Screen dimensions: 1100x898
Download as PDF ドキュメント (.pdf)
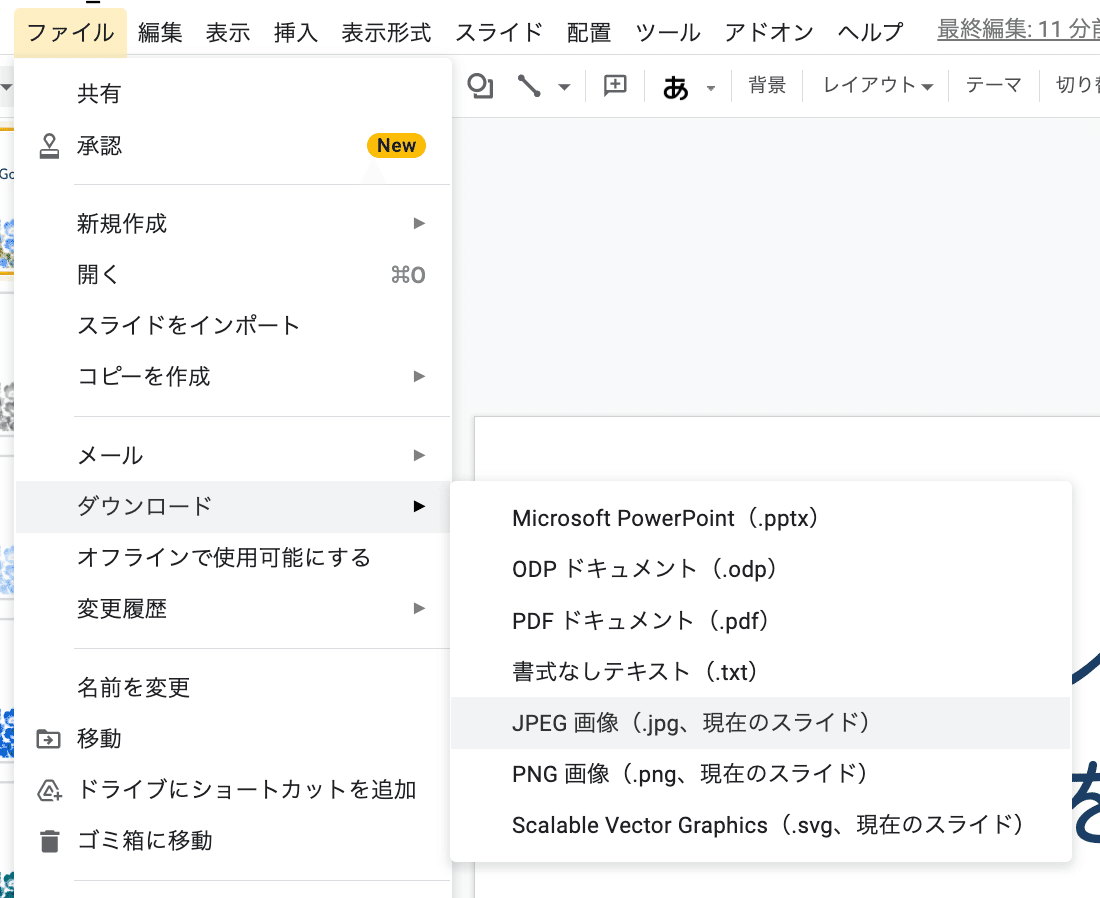[x=760, y=621]
